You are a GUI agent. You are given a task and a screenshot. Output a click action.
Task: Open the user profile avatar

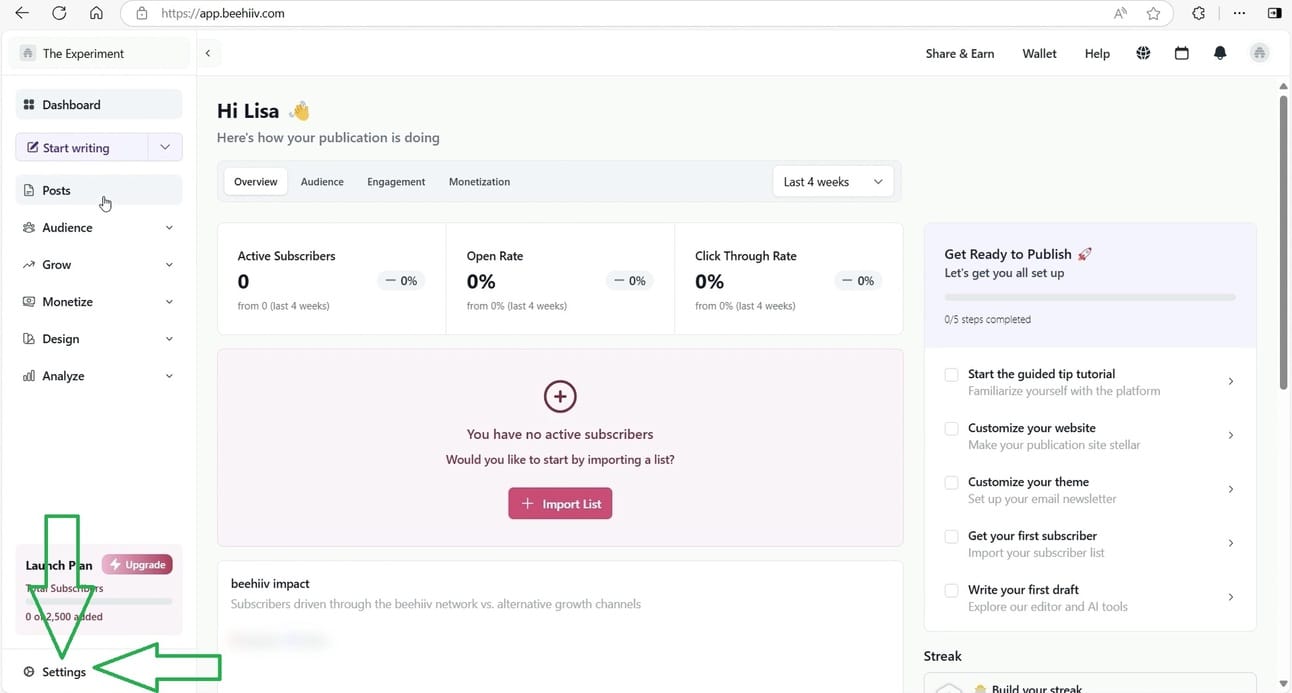click(1259, 53)
